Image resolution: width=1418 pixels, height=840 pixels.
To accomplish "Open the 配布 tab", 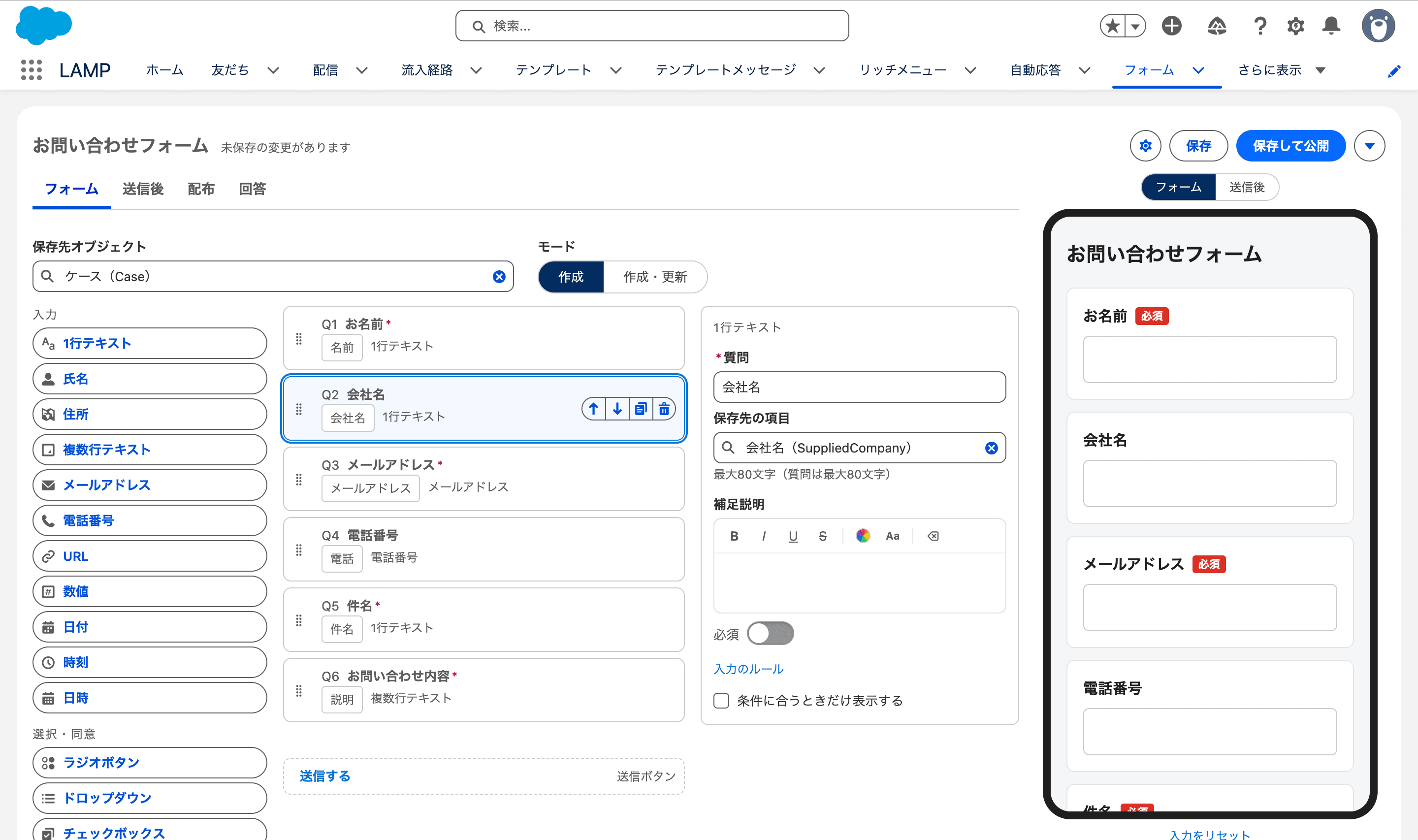I will coord(201,189).
